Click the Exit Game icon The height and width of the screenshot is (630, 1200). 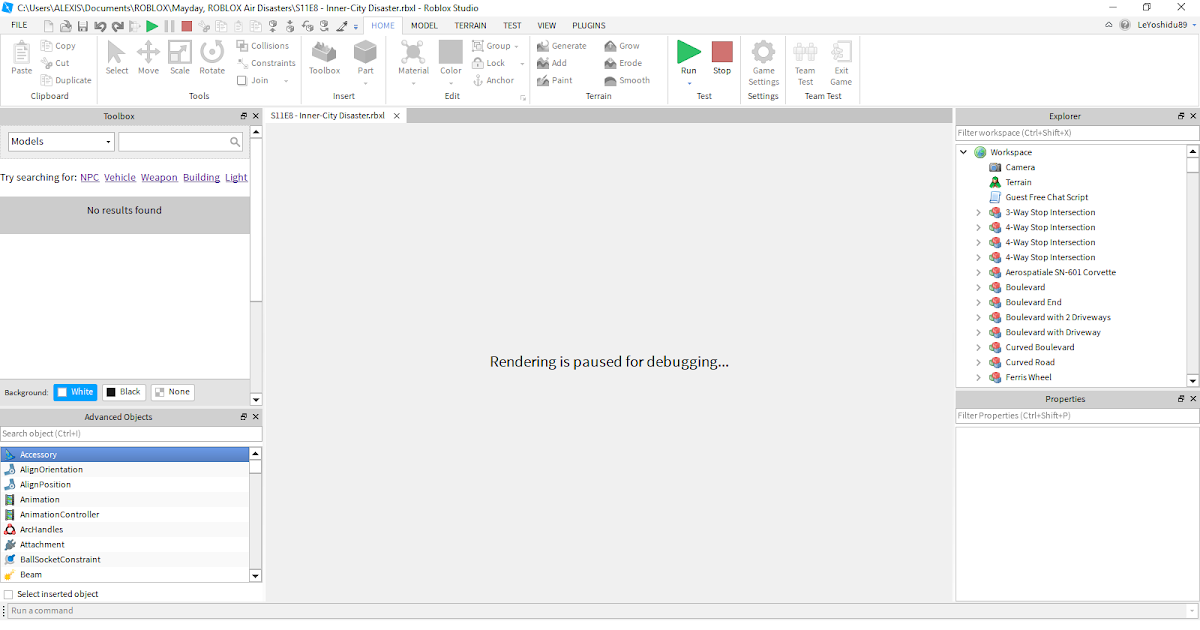(x=841, y=52)
